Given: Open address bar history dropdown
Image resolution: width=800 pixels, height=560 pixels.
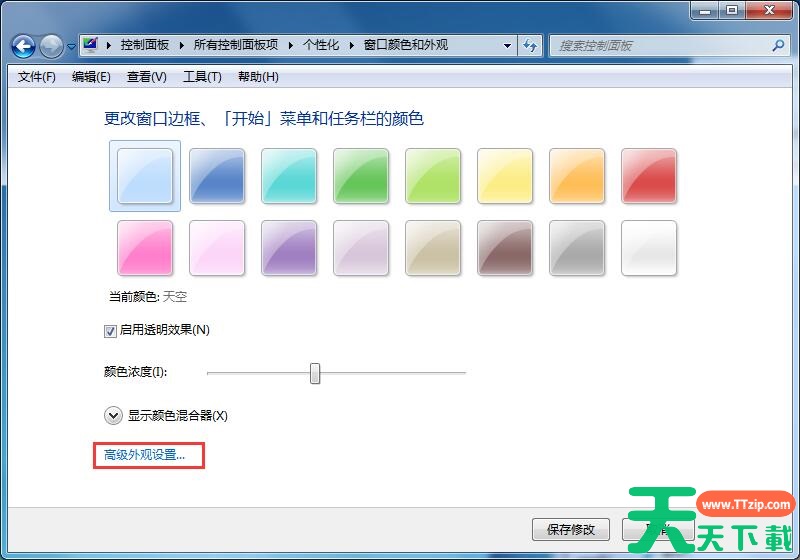Looking at the screenshot, I should pos(507,45).
